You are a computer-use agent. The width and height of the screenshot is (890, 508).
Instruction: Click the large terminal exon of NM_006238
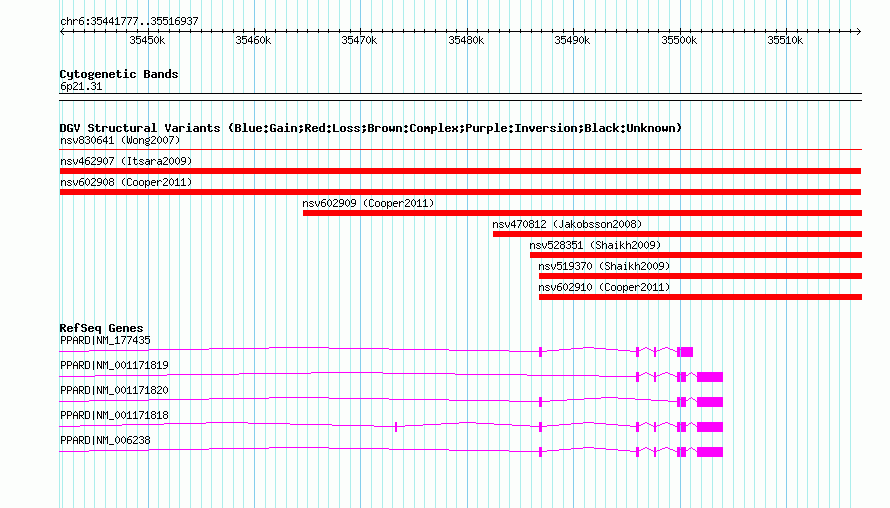pos(710,452)
